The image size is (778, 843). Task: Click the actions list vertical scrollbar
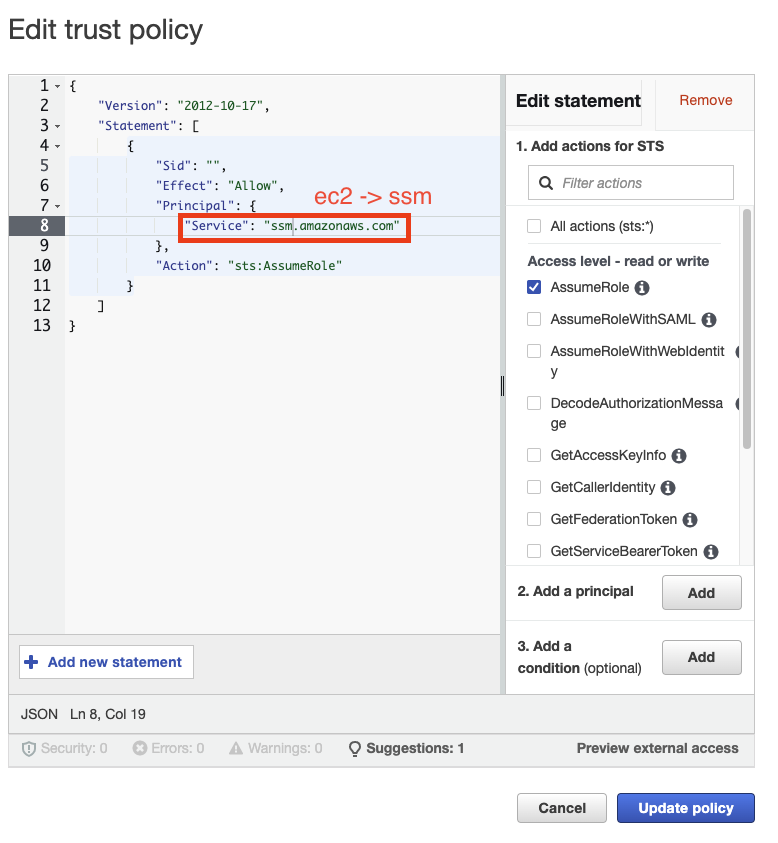click(x=747, y=329)
